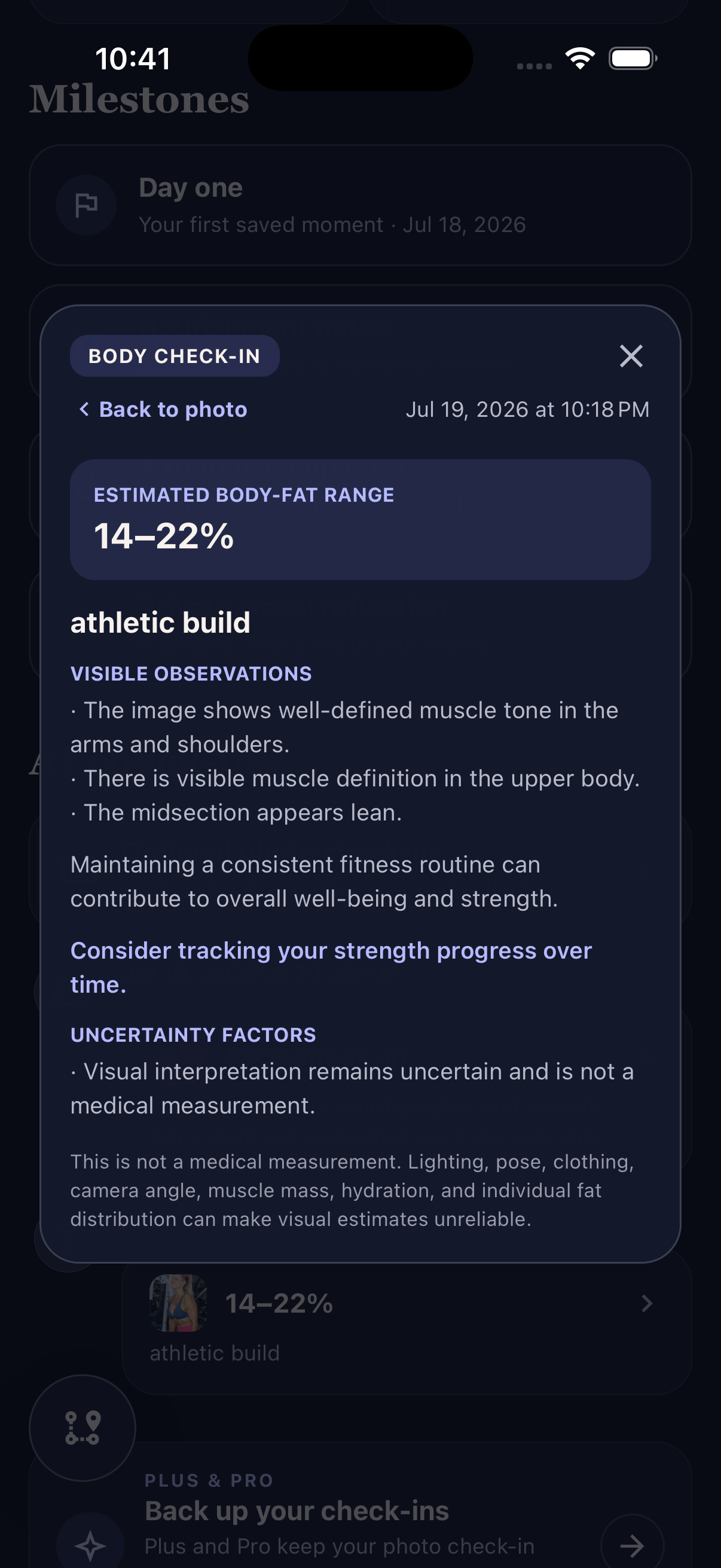Tap the flag icon on Day one
Viewport: 721px width, 1568px height.
pyautogui.click(x=85, y=205)
